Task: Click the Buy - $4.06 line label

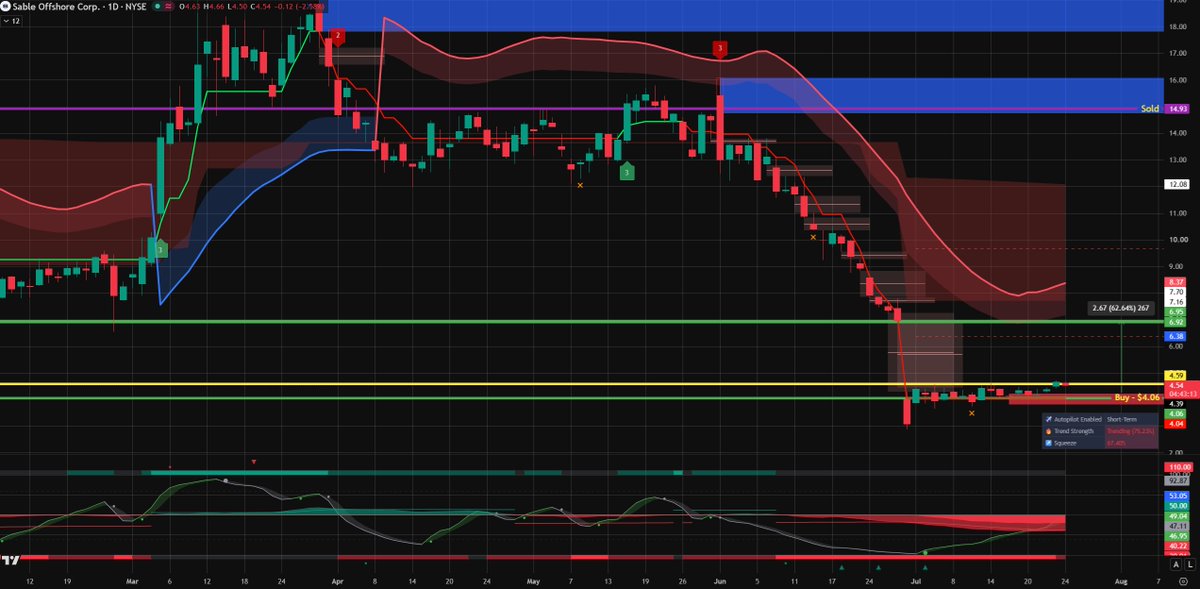Action: [1137, 397]
